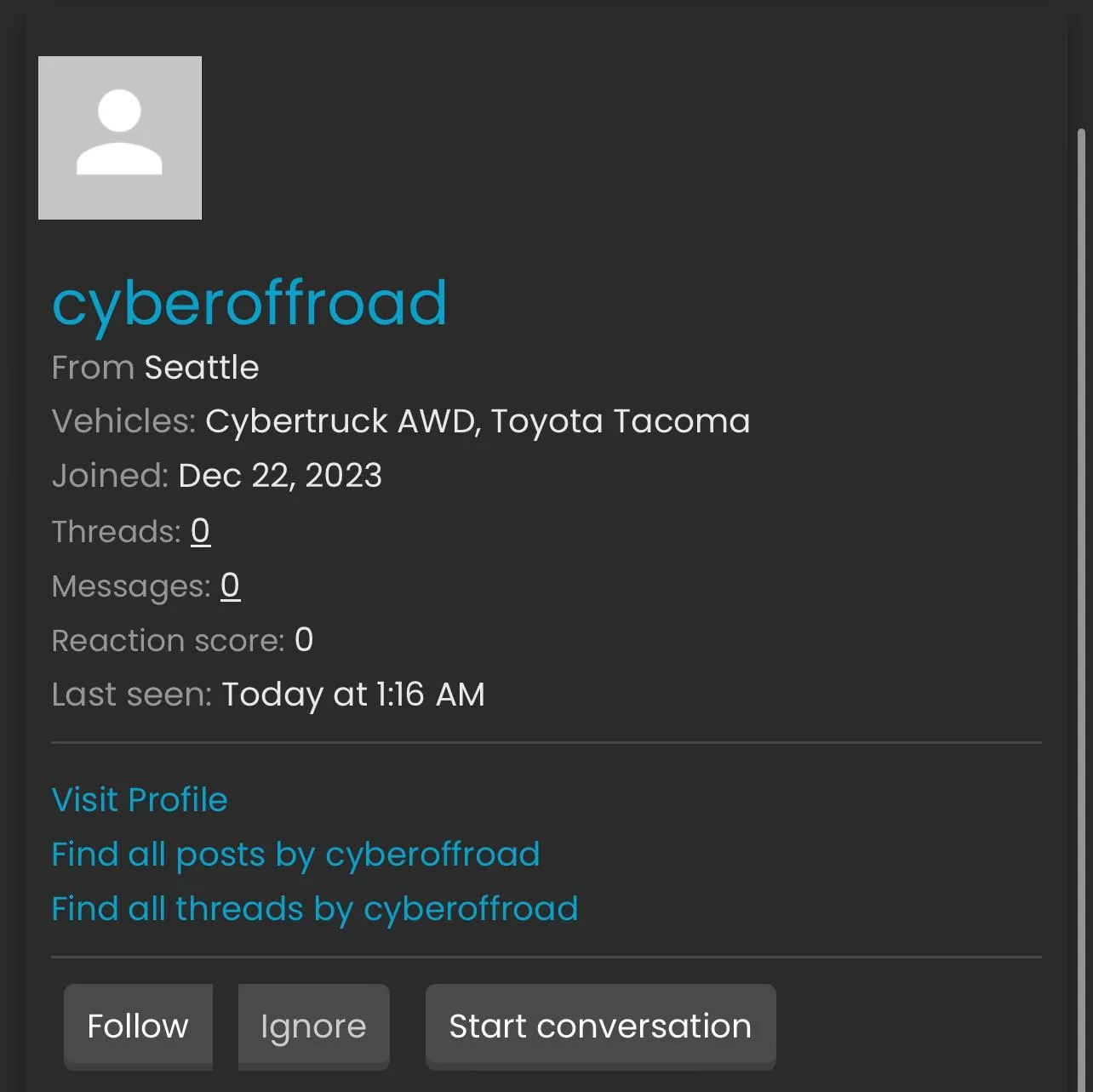Open the Threads count zero link

pos(200,531)
